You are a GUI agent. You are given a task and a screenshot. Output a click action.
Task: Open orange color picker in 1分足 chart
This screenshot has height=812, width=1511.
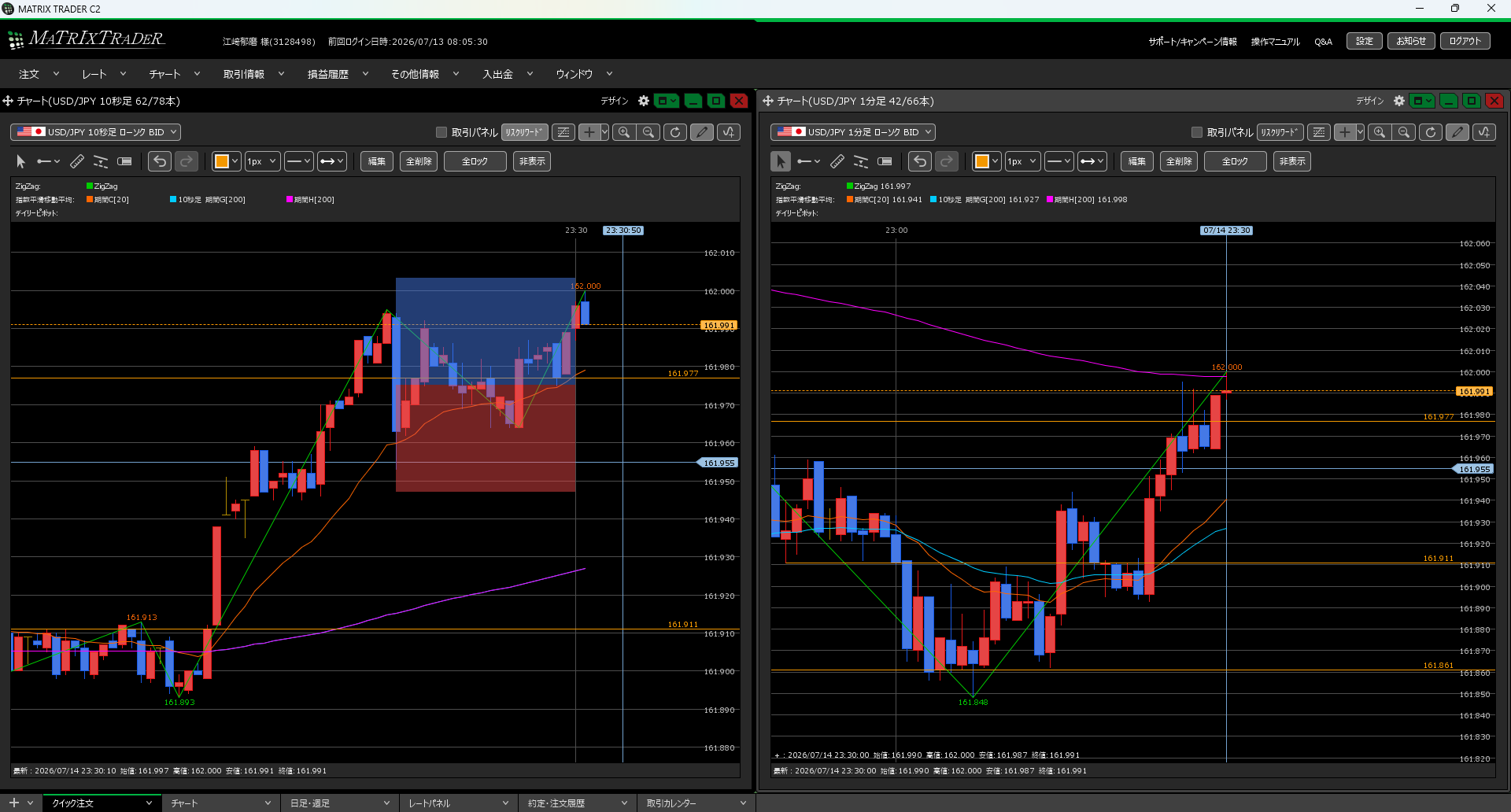[986, 161]
